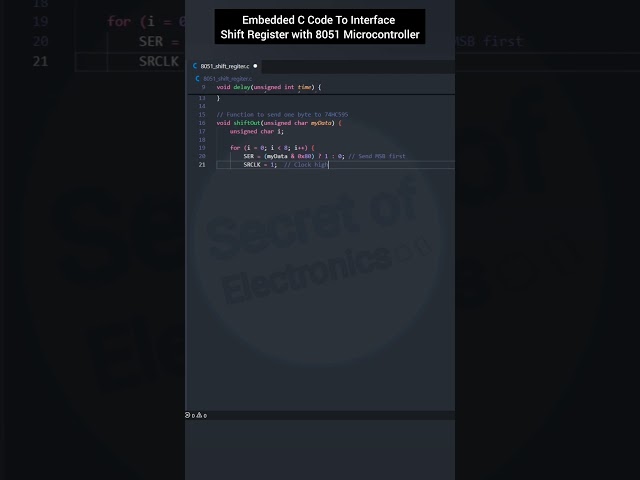
Task: Click the shiftOut function declaration on line 16
Action: pos(279,123)
